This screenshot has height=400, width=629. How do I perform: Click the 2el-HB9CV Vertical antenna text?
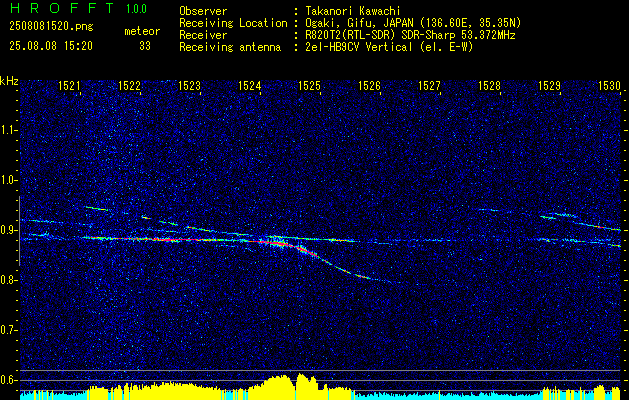click(x=390, y=47)
